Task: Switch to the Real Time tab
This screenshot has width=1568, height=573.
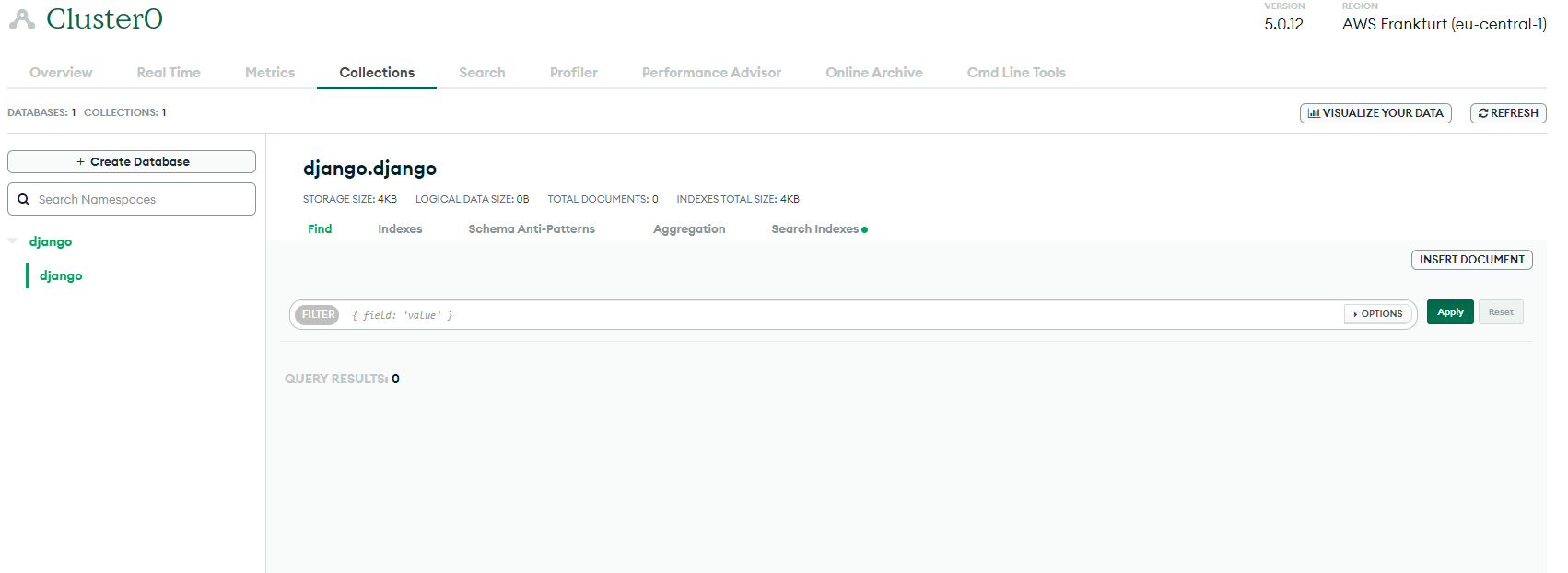Action: click(x=169, y=73)
